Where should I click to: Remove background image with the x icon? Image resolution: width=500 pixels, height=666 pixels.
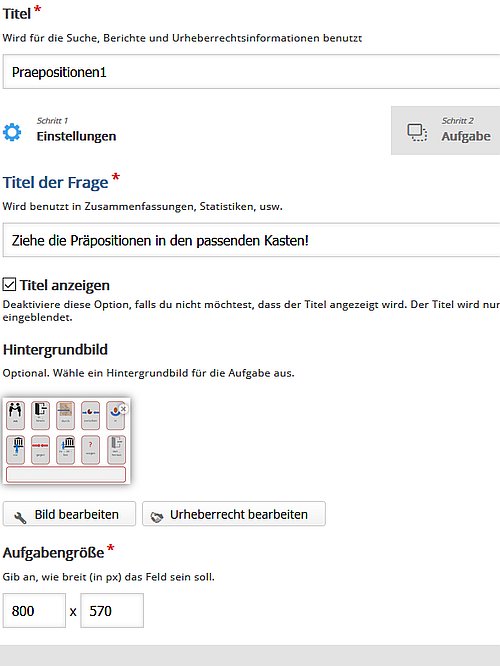point(123,409)
